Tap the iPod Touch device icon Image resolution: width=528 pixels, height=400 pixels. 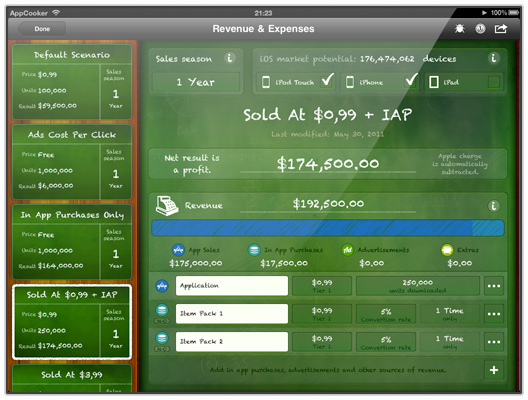tap(266, 82)
